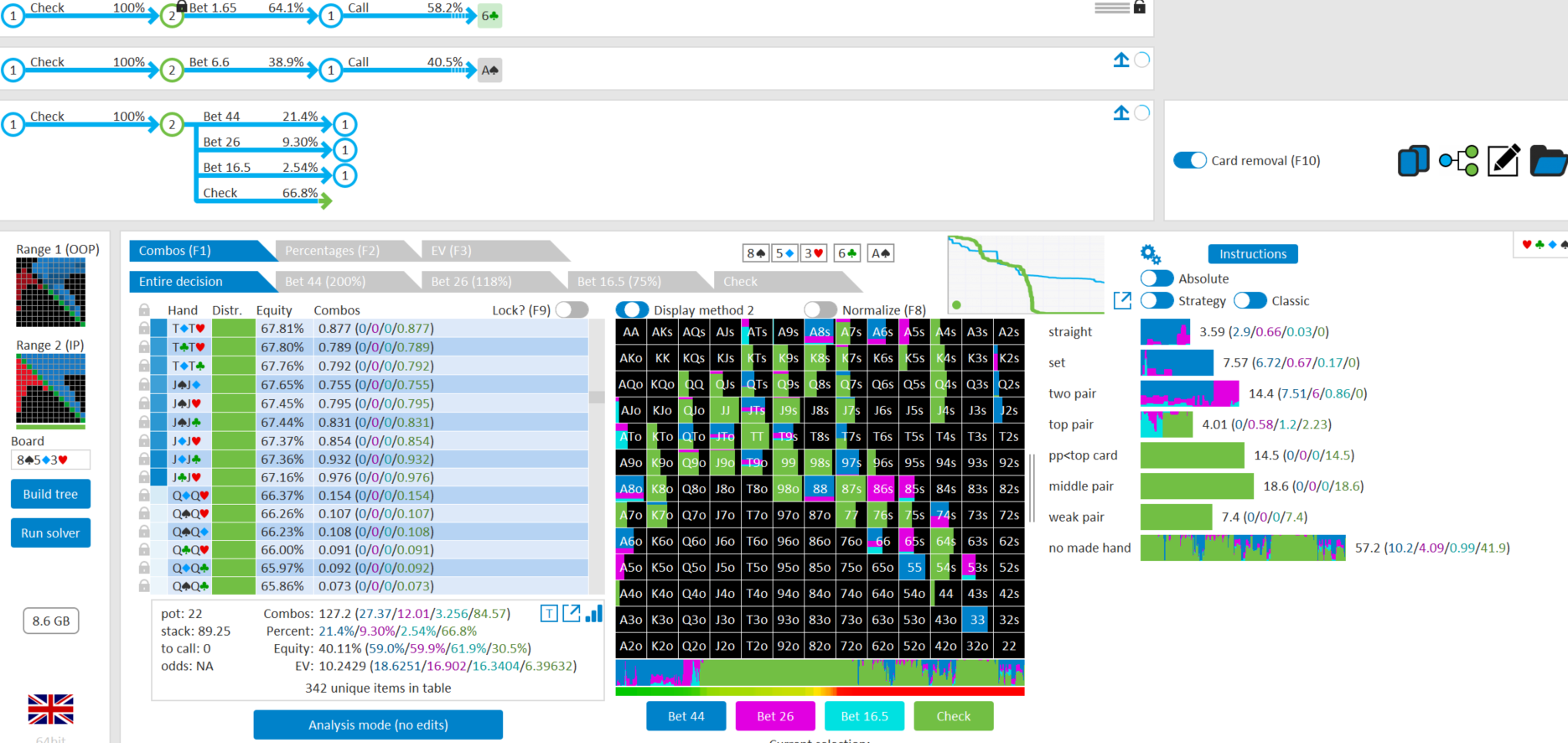Toggle Card removal (F10) switch
The image size is (1568, 743).
(x=1189, y=160)
